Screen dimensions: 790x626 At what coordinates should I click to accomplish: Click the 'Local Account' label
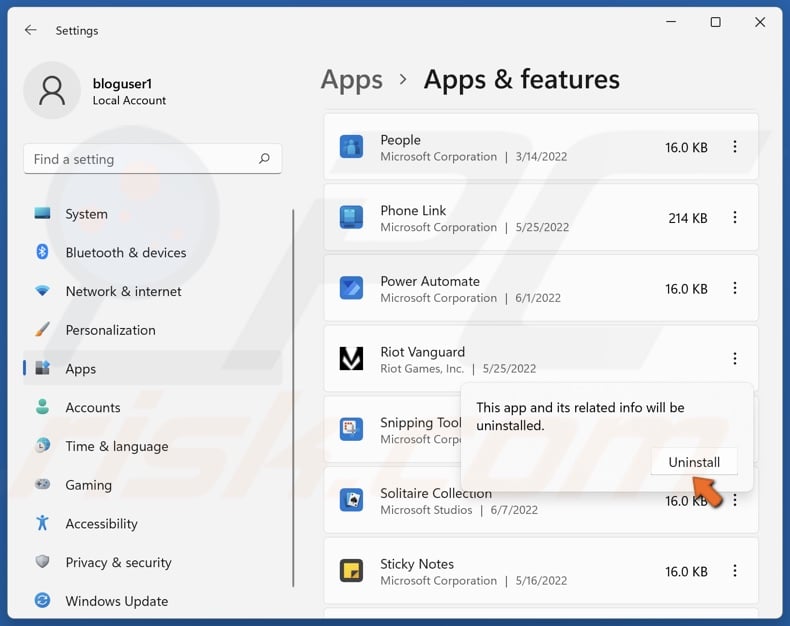129,100
